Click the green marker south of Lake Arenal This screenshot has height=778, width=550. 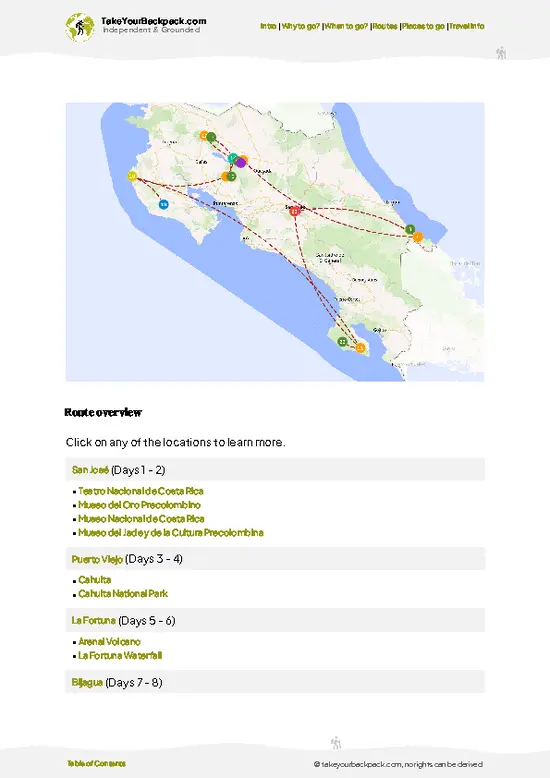231,176
